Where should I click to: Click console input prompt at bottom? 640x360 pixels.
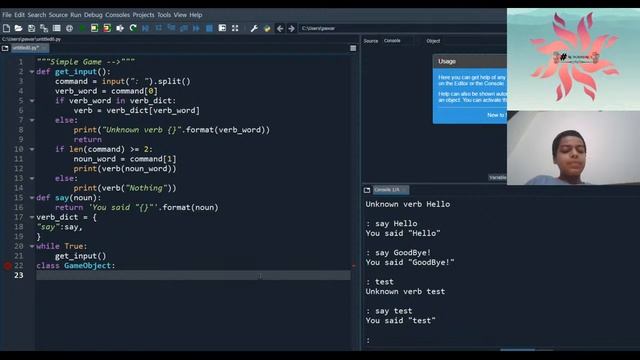coord(368,340)
